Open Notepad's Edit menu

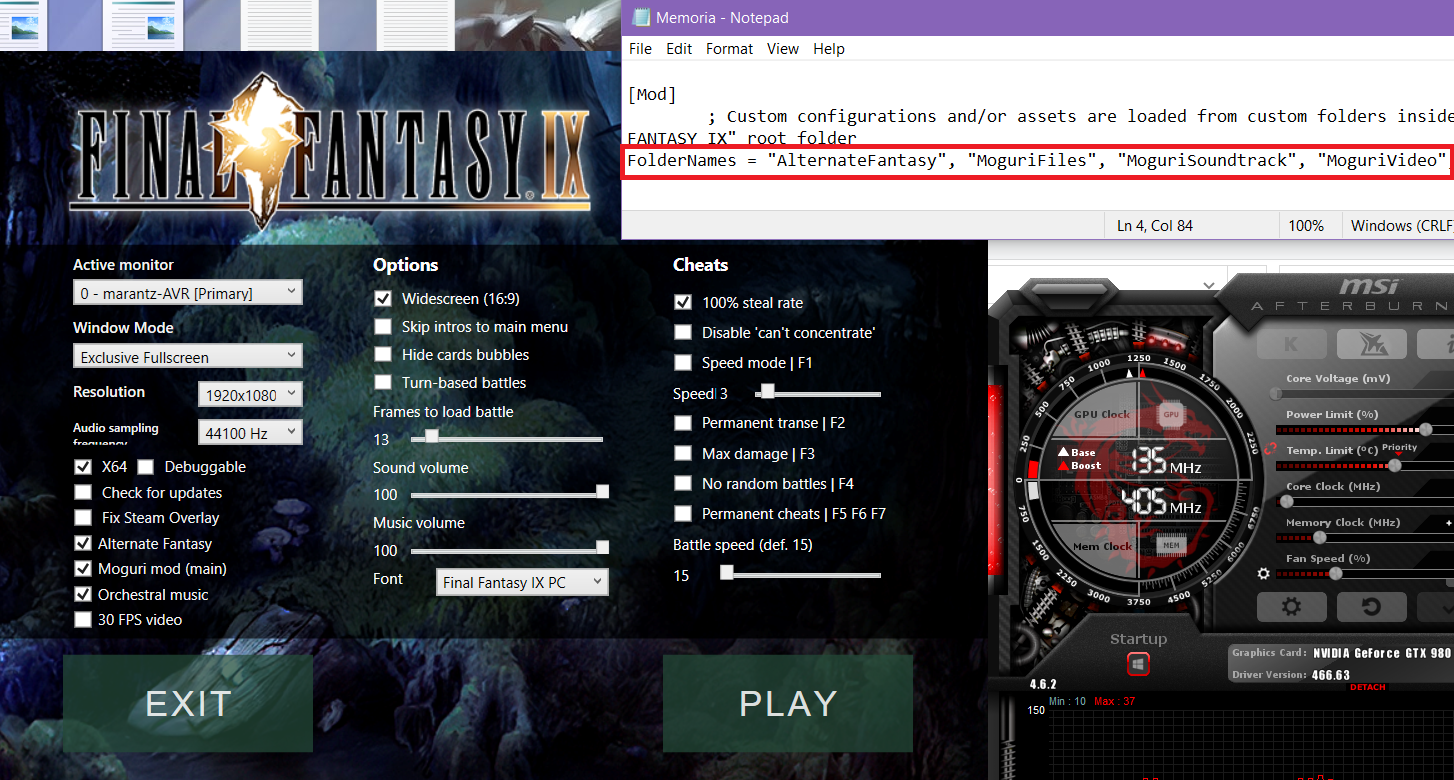[x=679, y=48]
